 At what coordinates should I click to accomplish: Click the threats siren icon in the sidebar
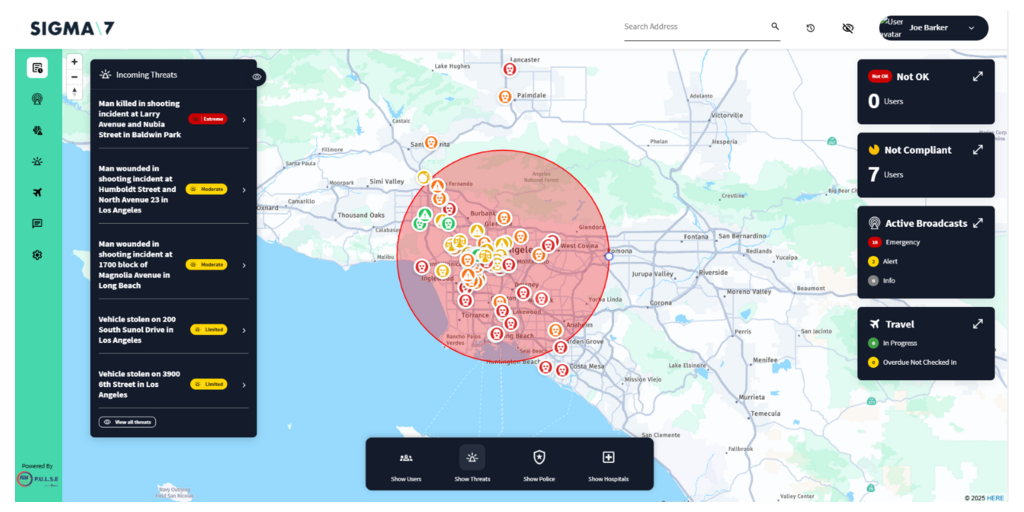(x=37, y=161)
